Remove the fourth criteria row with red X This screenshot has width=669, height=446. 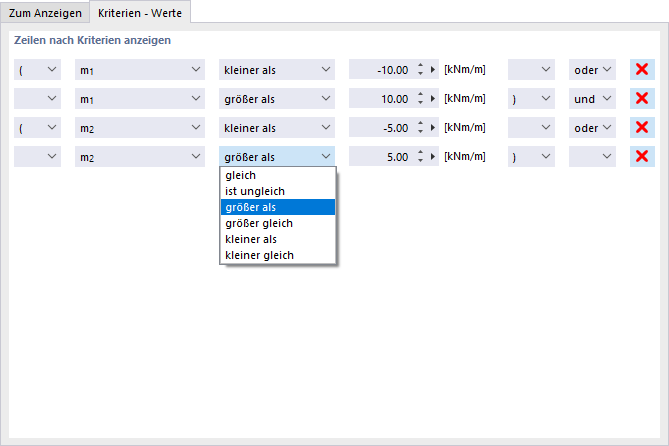(642, 157)
